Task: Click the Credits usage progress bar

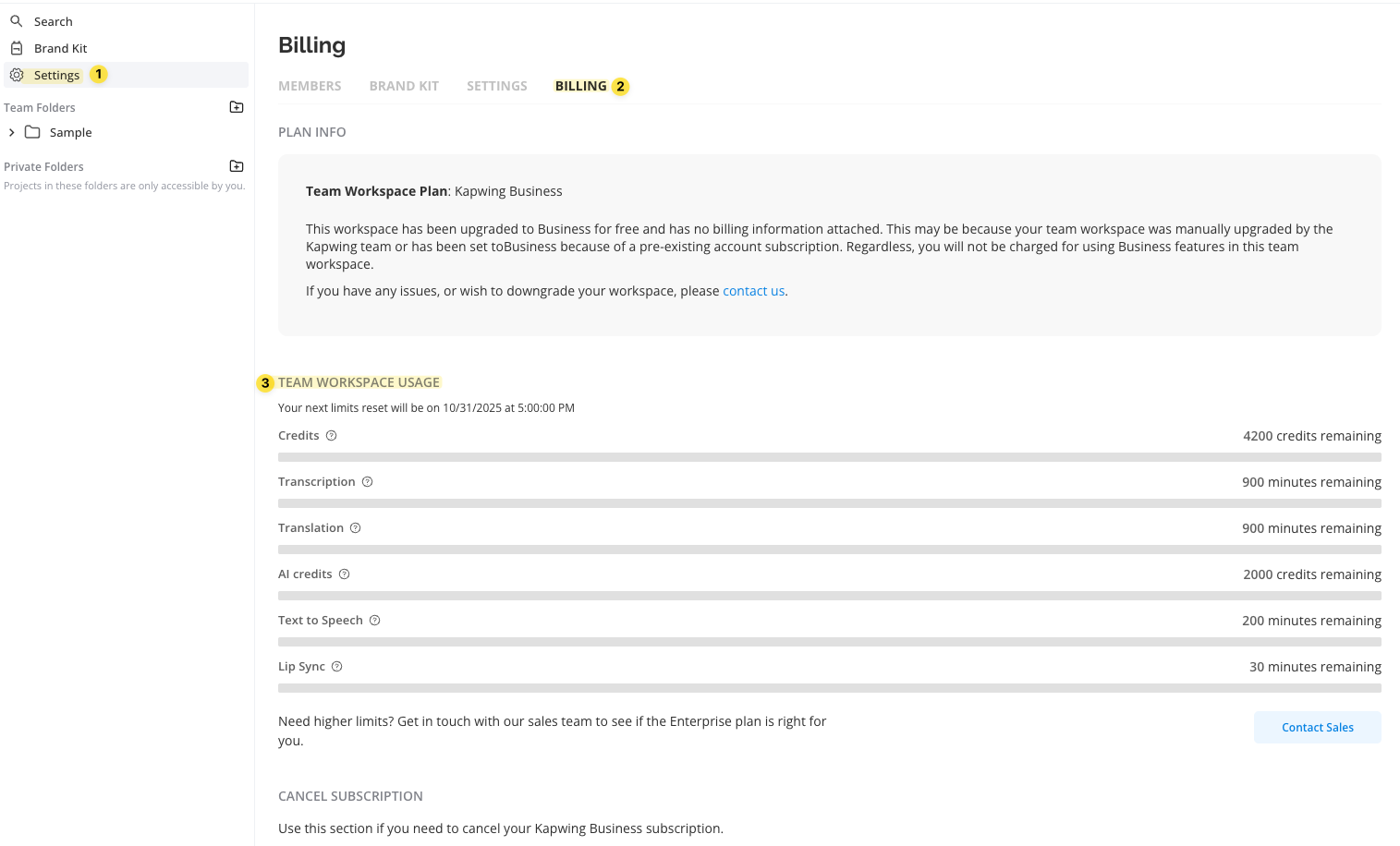Action: (x=829, y=456)
